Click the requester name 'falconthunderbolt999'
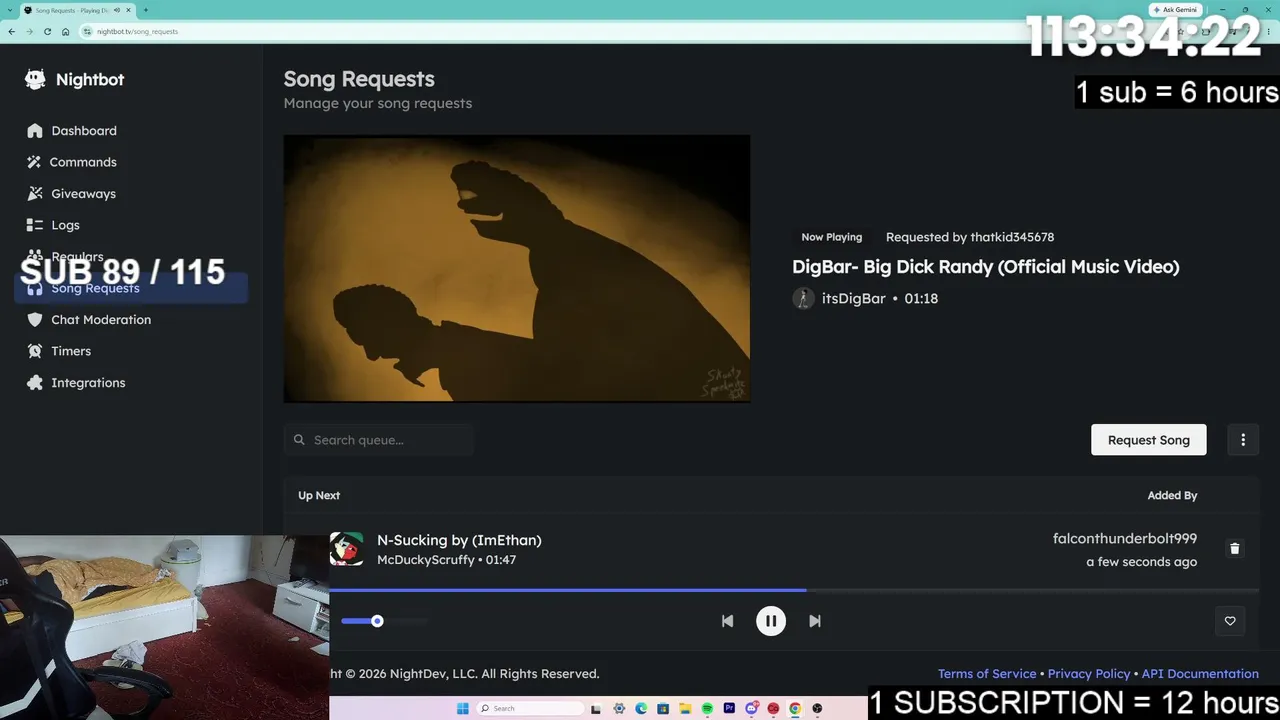1280x720 pixels. coord(1125,539)
